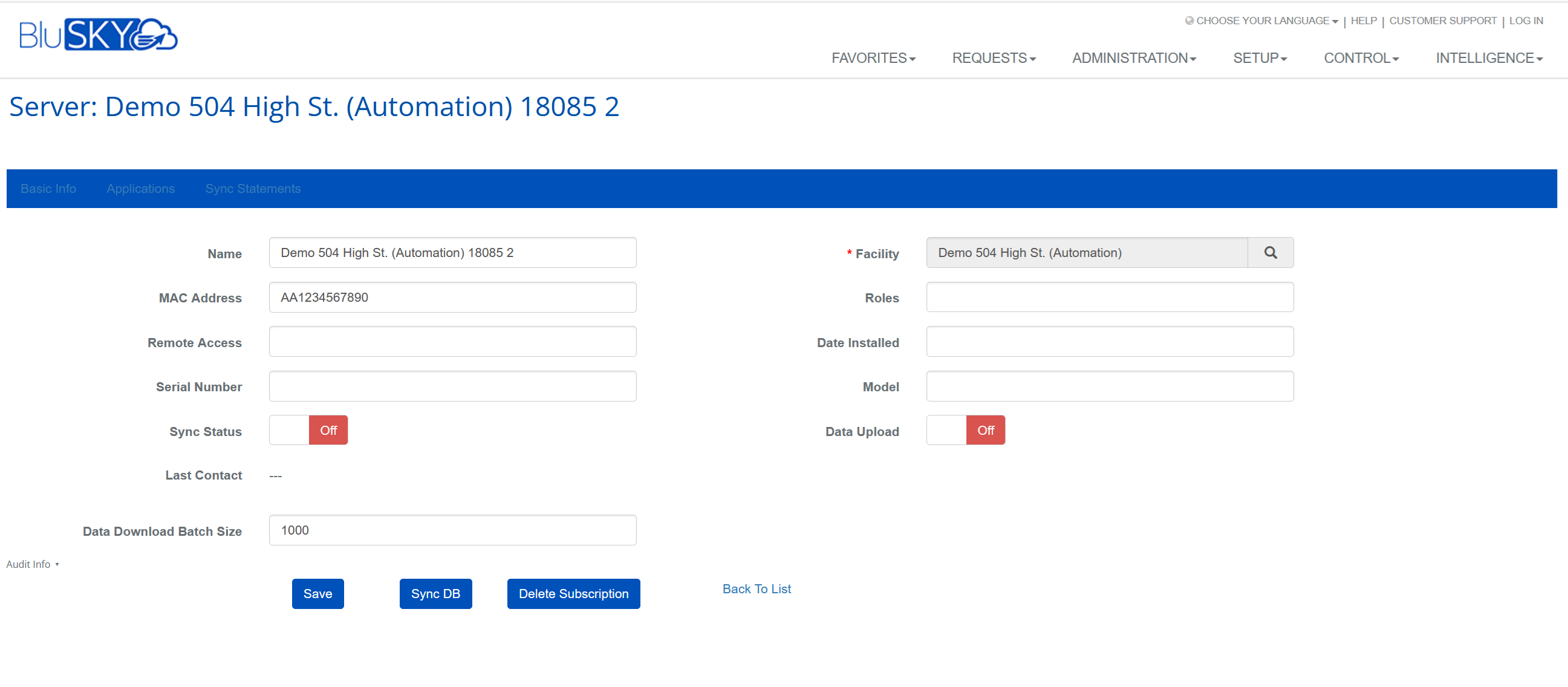Click the Sync DB button
Image resolution: width=1568 pixels, height=687 pixels.
coord(435,593)
